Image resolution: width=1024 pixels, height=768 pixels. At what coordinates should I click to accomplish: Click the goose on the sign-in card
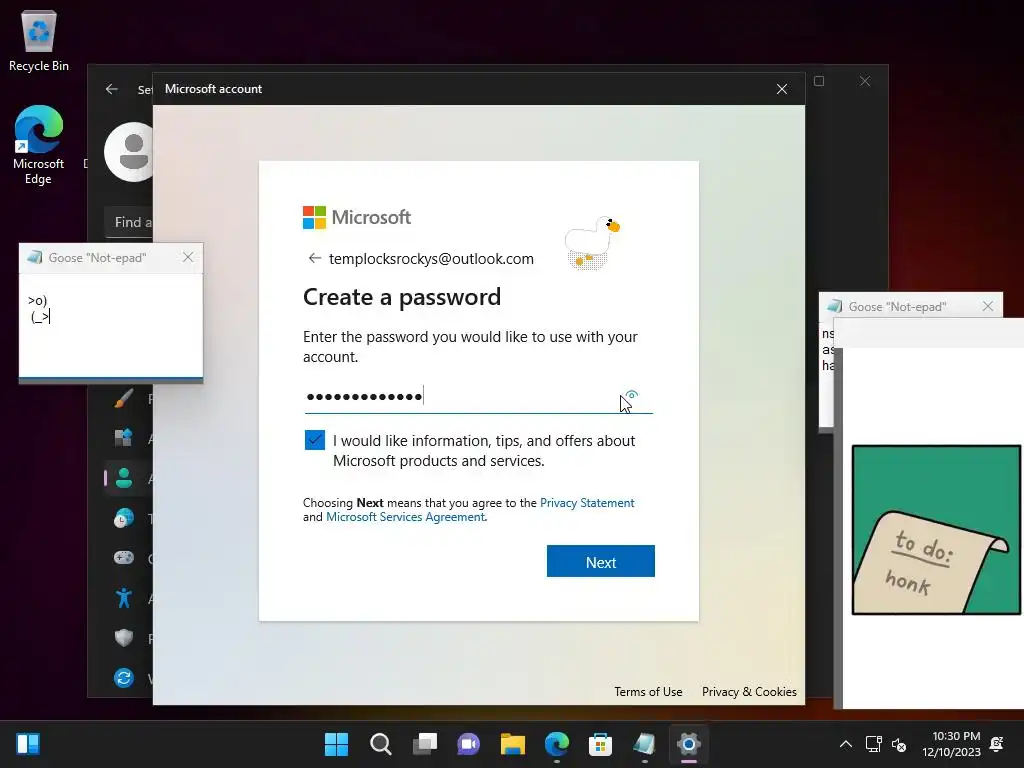tap(592, 243)
